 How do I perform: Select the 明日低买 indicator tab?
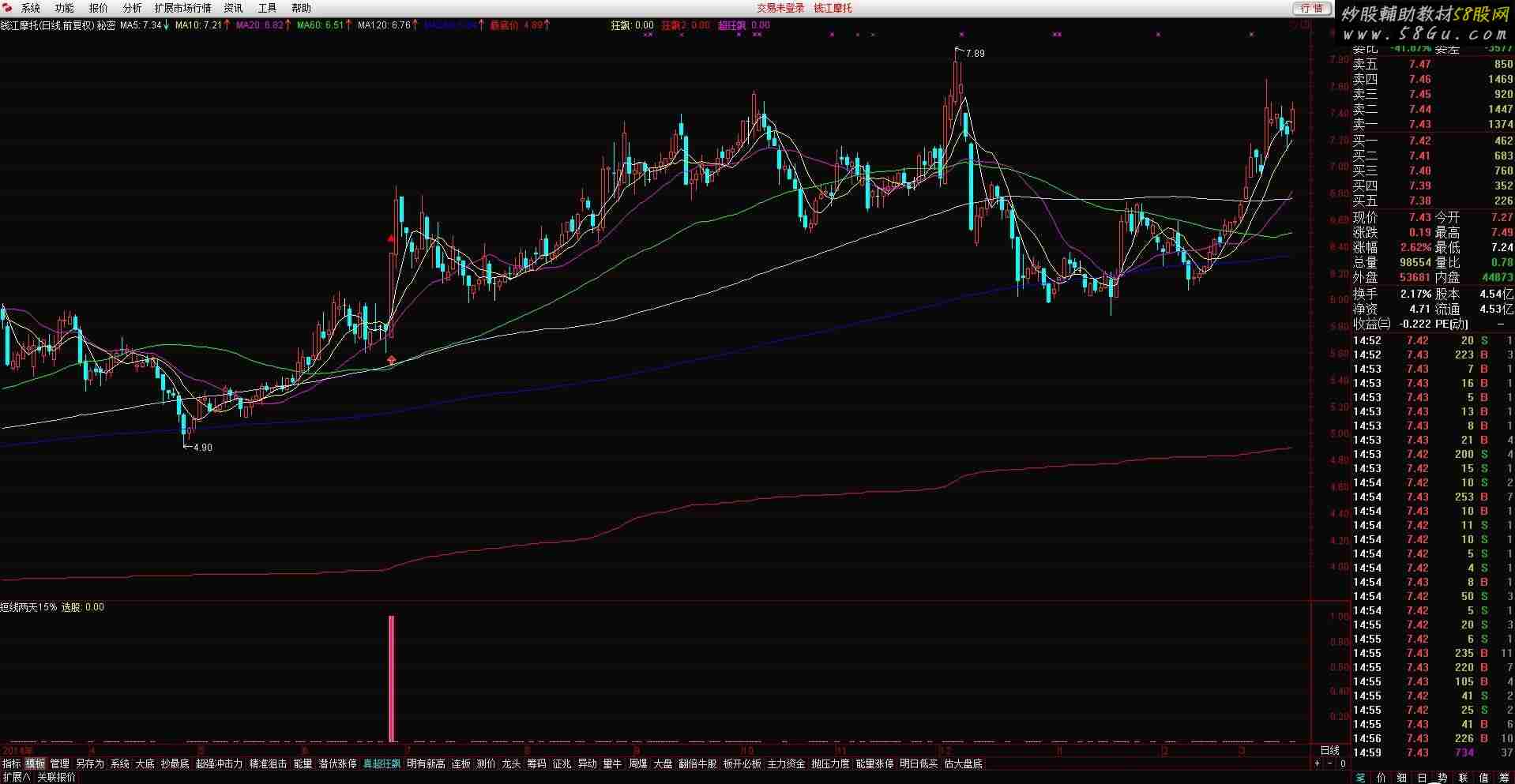919,763
